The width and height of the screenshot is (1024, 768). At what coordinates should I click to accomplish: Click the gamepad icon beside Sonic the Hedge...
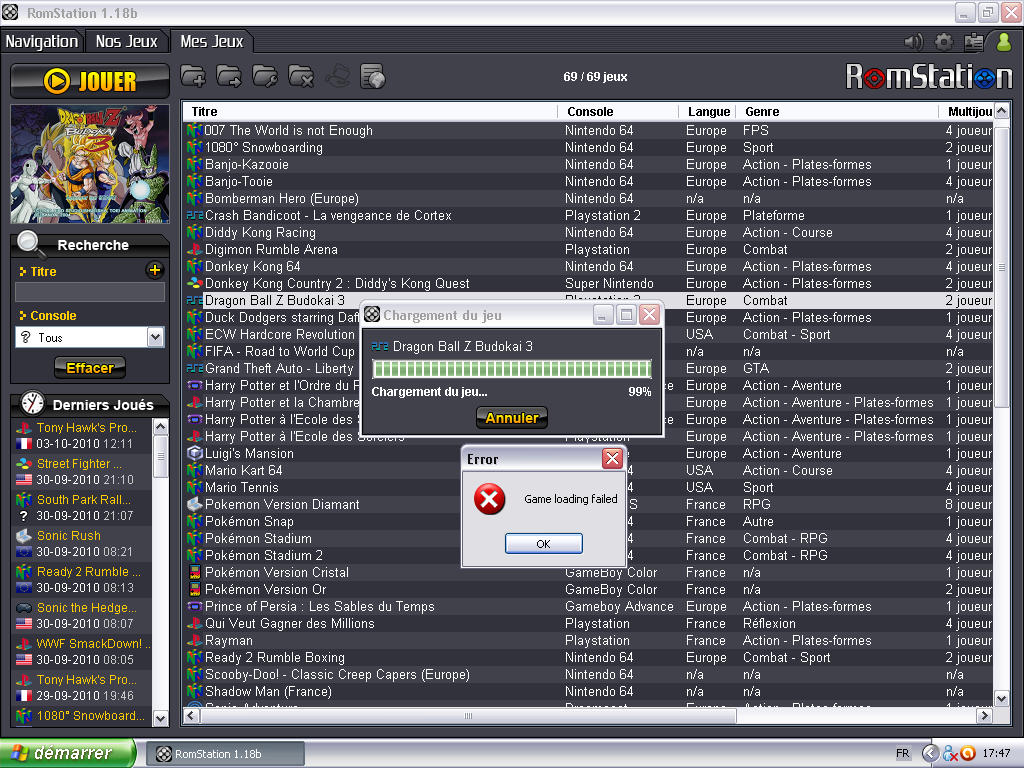click(x=24, y=607)
